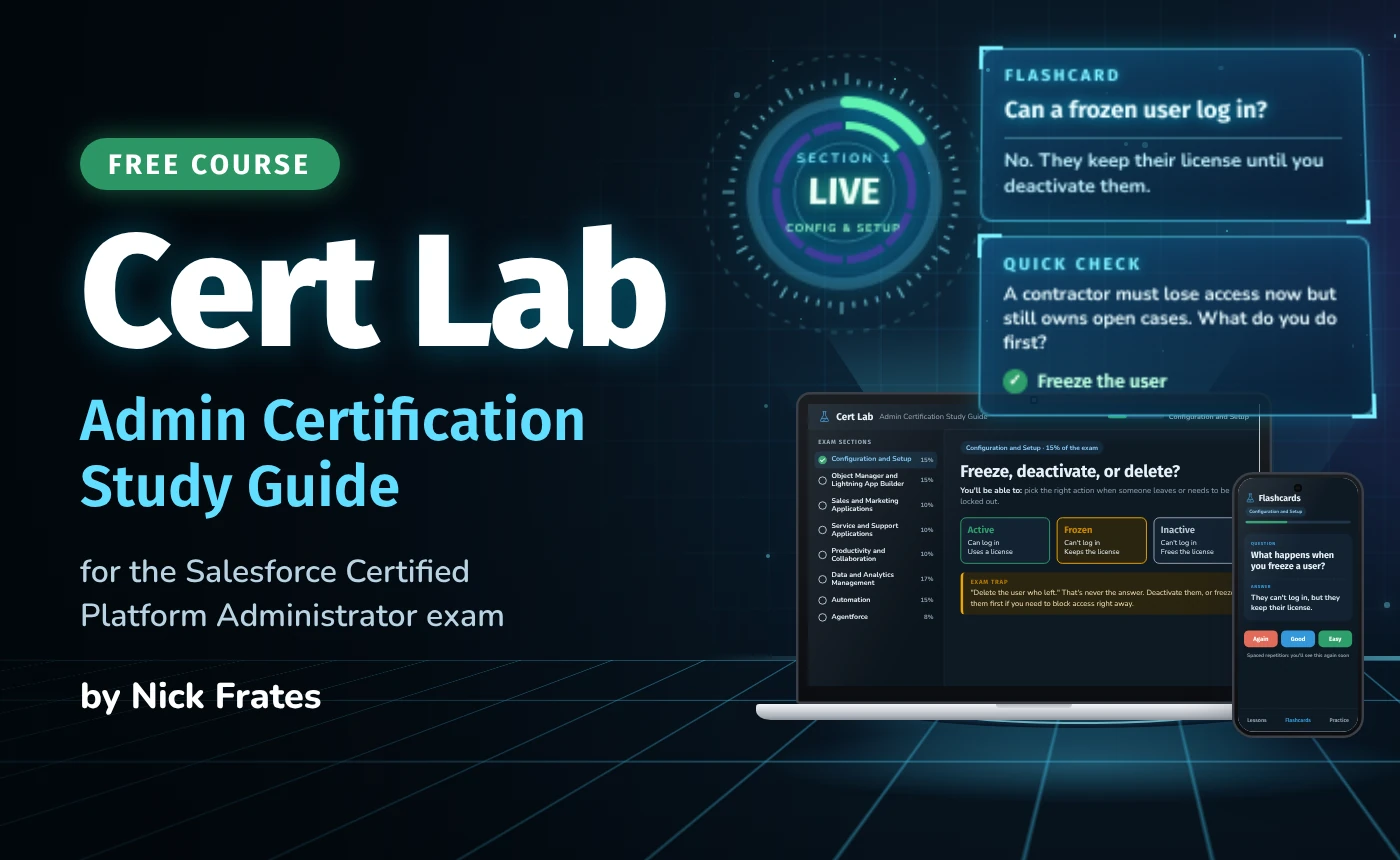Mark the flashcard as Easy
1400x860 pixels.
pos(1335,639)
